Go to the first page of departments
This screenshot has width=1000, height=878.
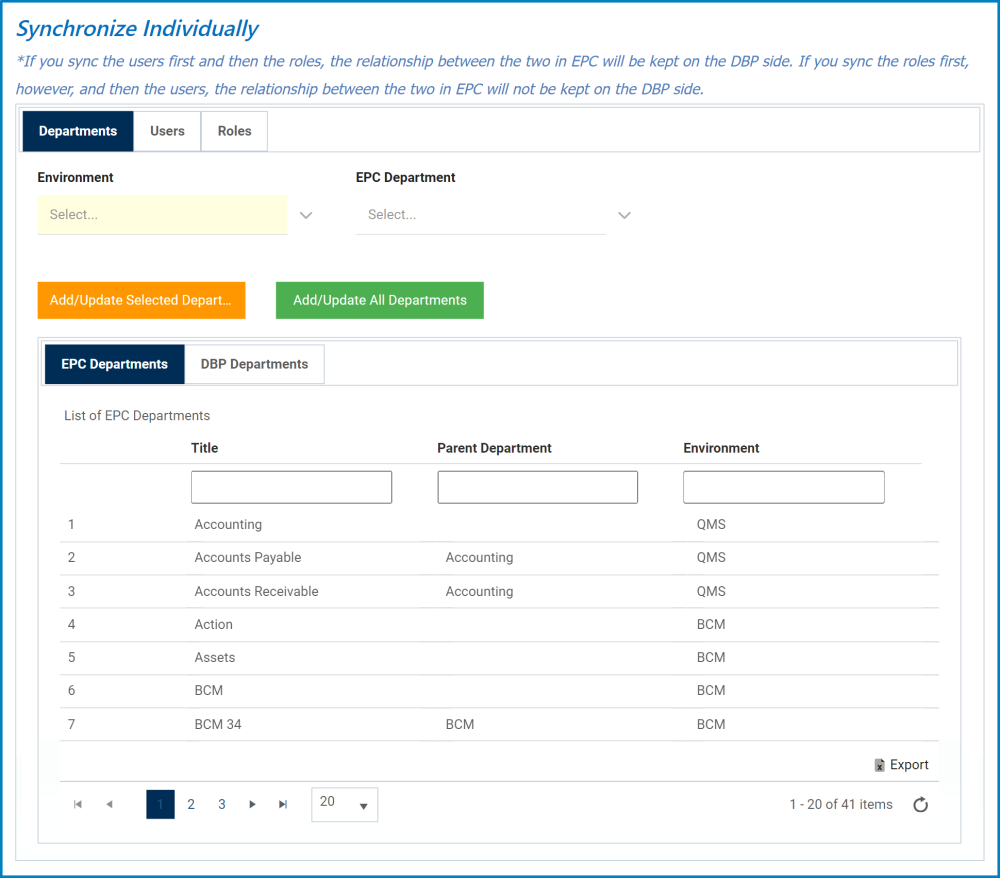[x=77, y=804]
